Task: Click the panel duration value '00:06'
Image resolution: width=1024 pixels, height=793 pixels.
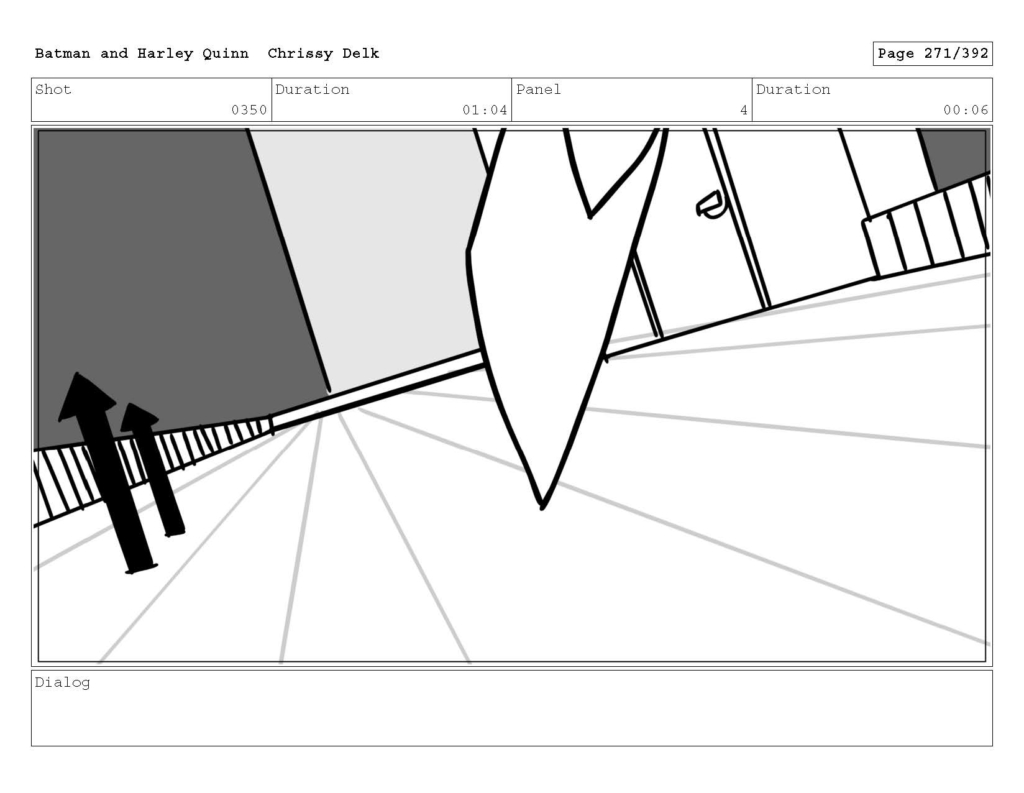Action: tap(965, 110)
